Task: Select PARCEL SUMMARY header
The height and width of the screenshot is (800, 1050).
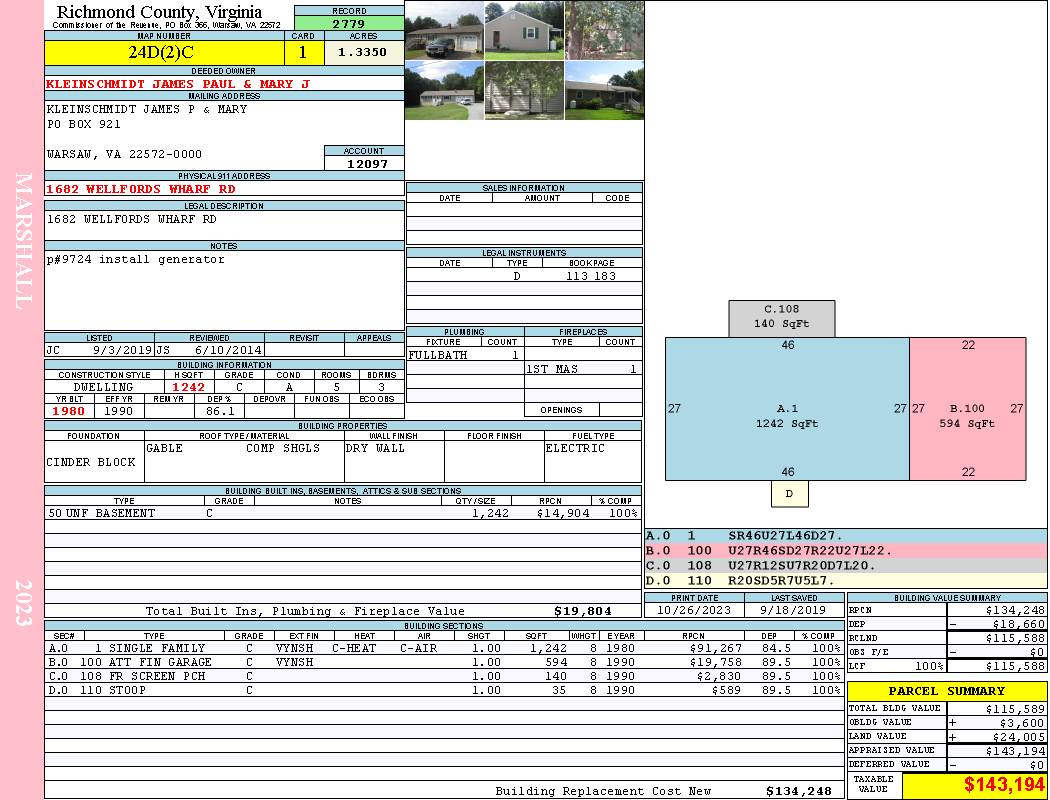Action: coord(946,691)
